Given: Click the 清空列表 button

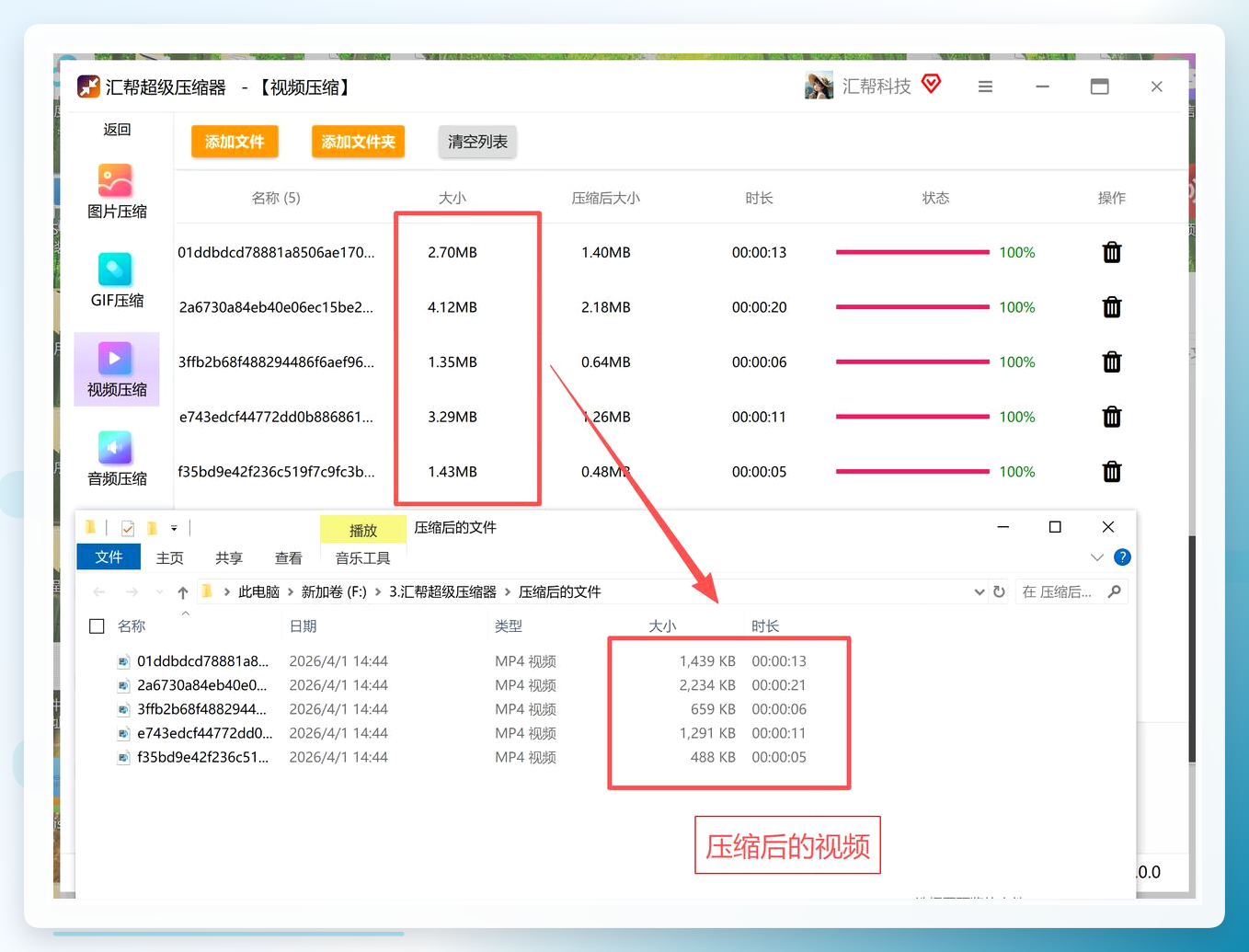Looking at the screenshot, I should click(477, 142).
